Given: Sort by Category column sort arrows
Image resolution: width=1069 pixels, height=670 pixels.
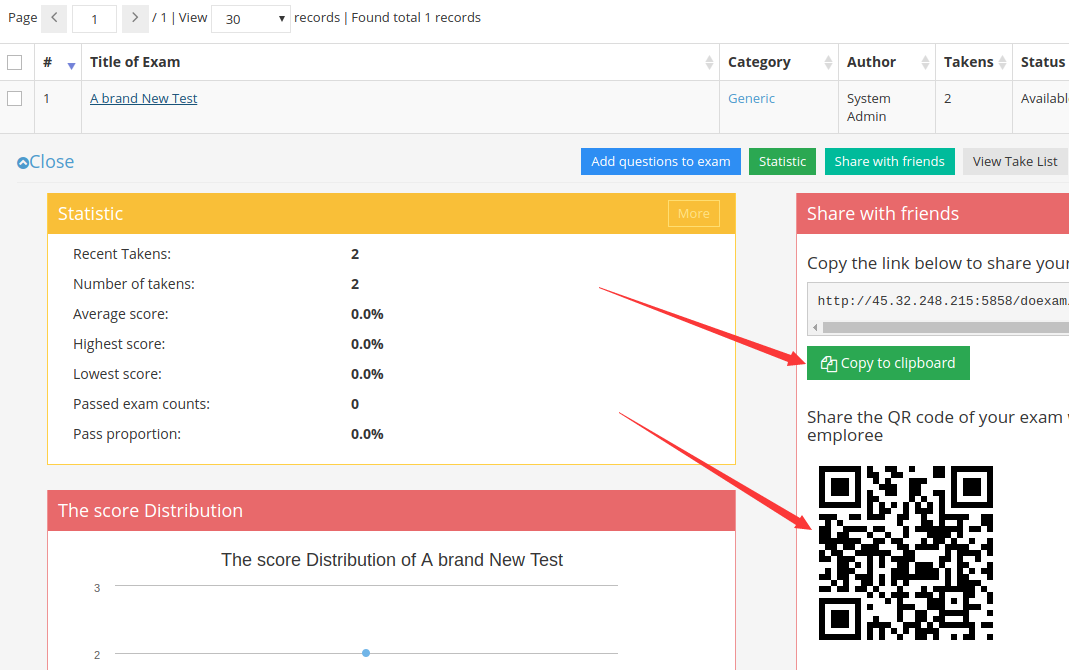Looking at the screenshot, I should tap(828, 63).
